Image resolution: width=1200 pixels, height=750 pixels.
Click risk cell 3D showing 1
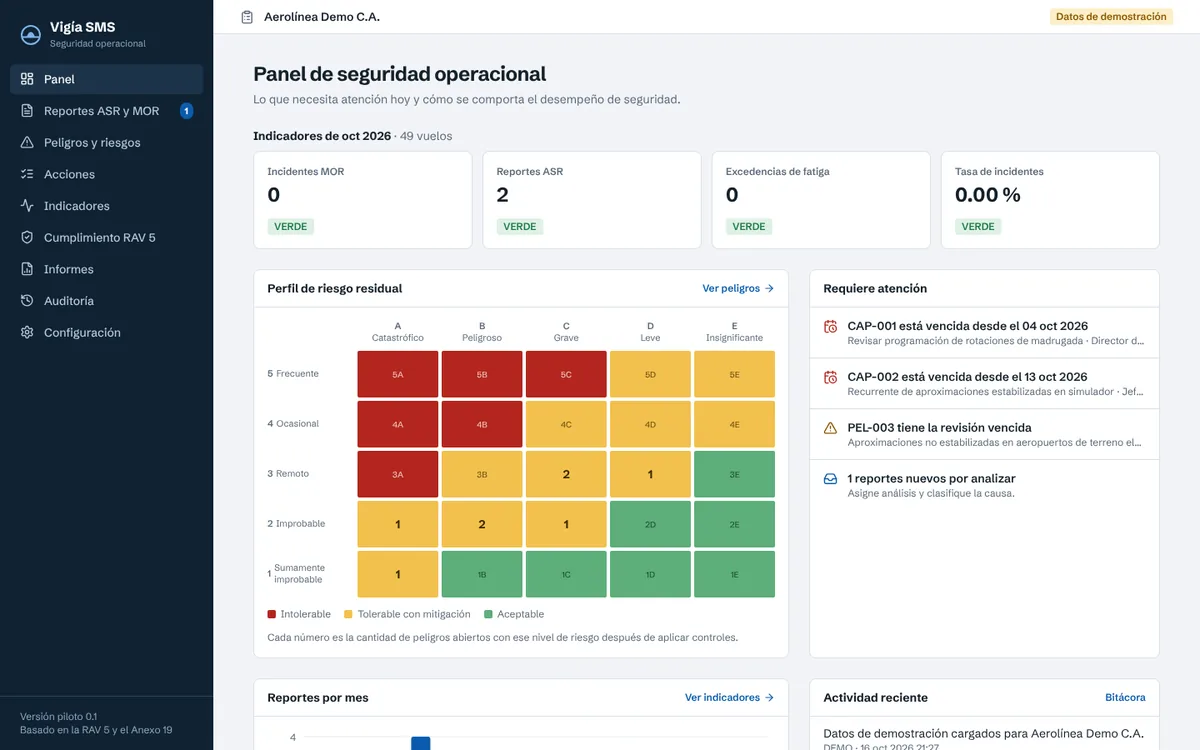coord(650,474)
